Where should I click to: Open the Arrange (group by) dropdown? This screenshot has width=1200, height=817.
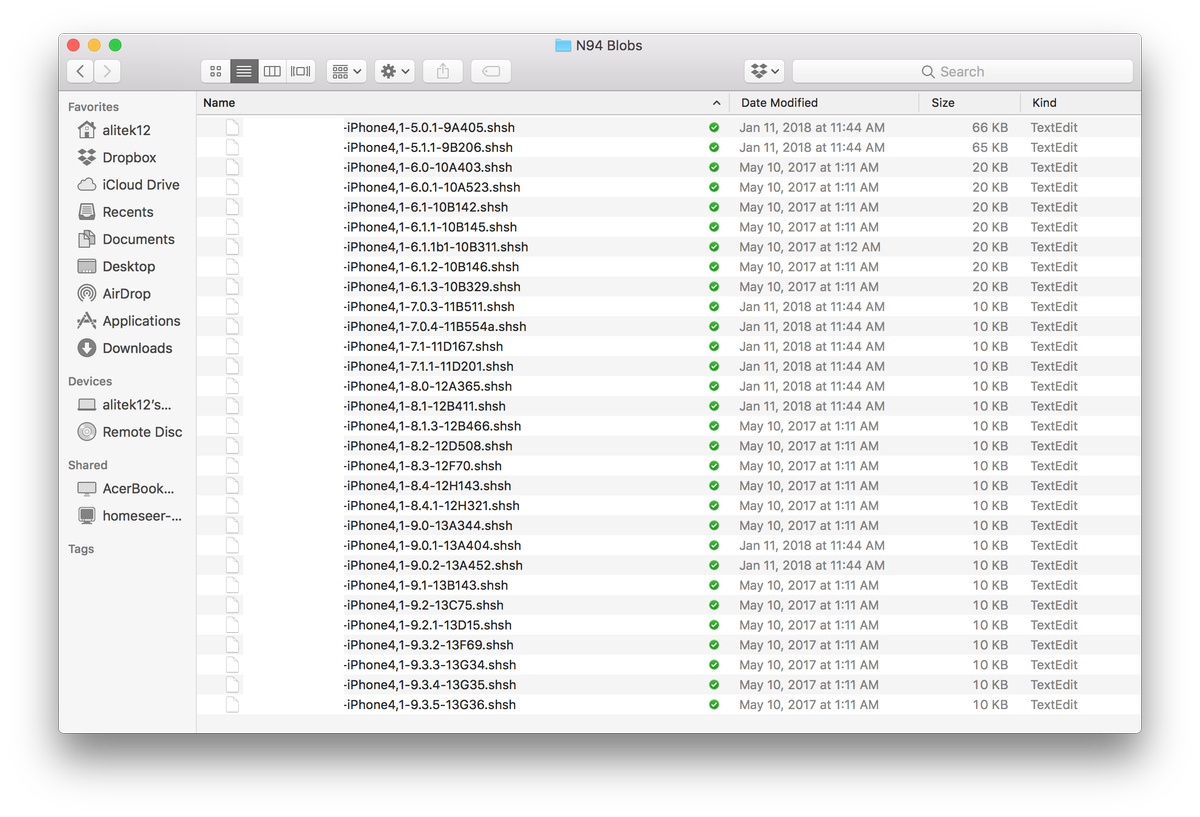[x=346, y=71]
